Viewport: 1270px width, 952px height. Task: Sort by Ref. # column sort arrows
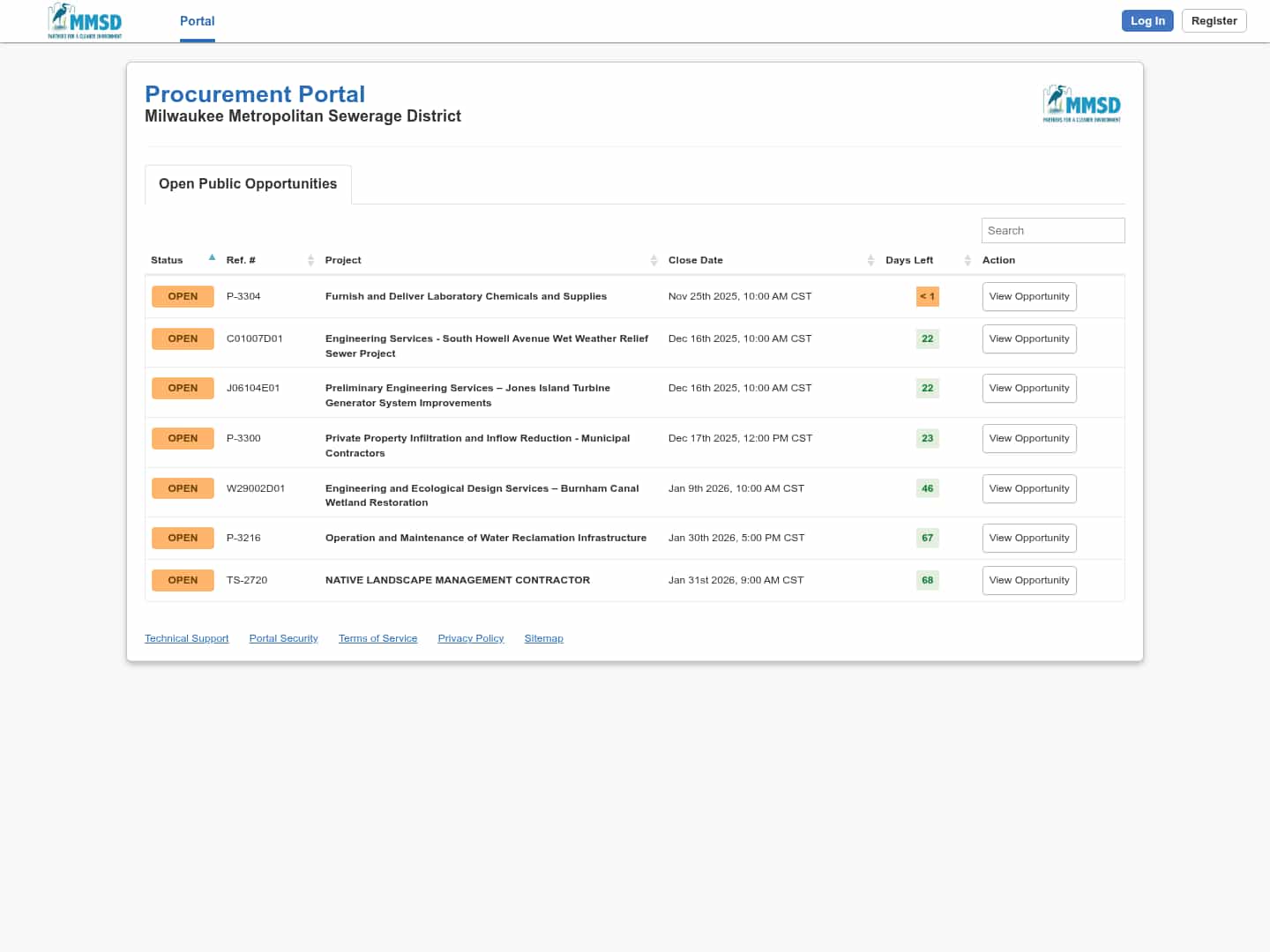[x=310, y=260]
